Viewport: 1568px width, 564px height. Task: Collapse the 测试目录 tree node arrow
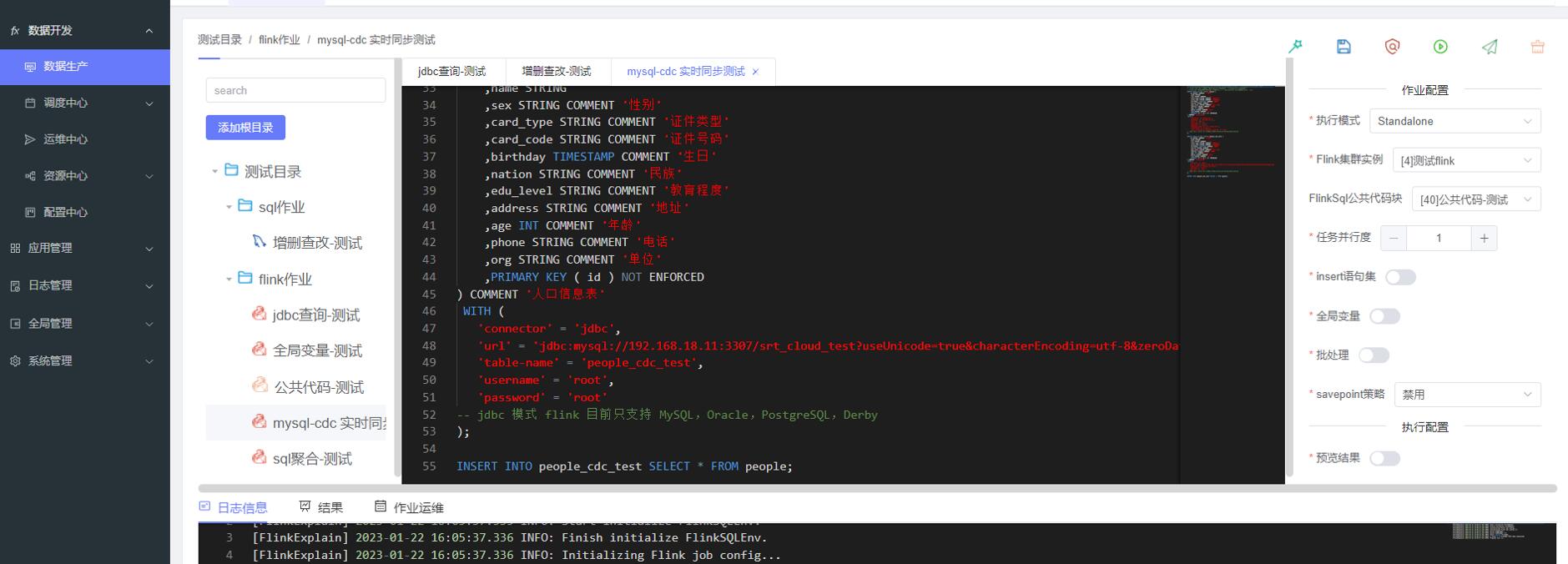click(x=214, y=172)
